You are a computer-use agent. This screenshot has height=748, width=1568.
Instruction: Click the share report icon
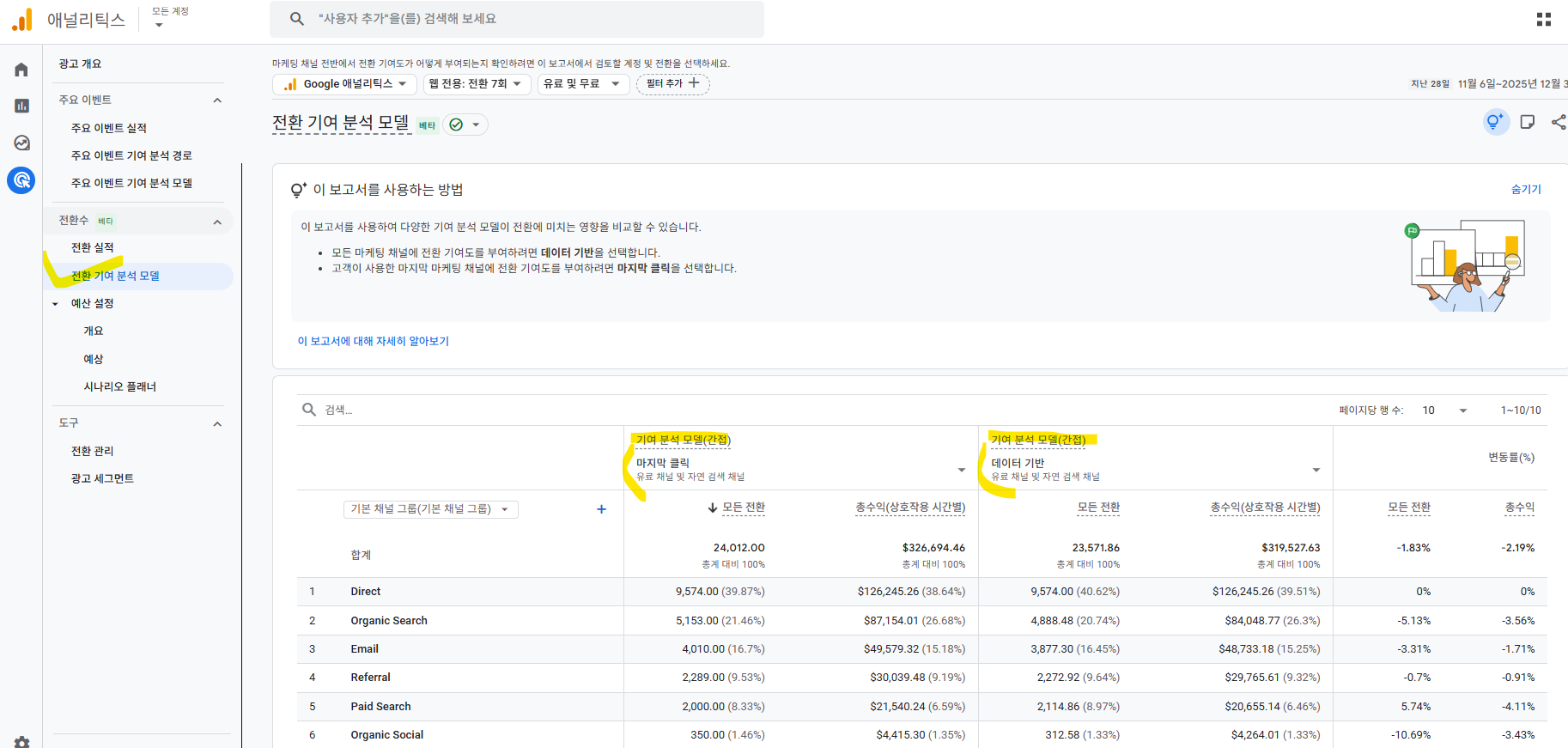coord(1559,122)
